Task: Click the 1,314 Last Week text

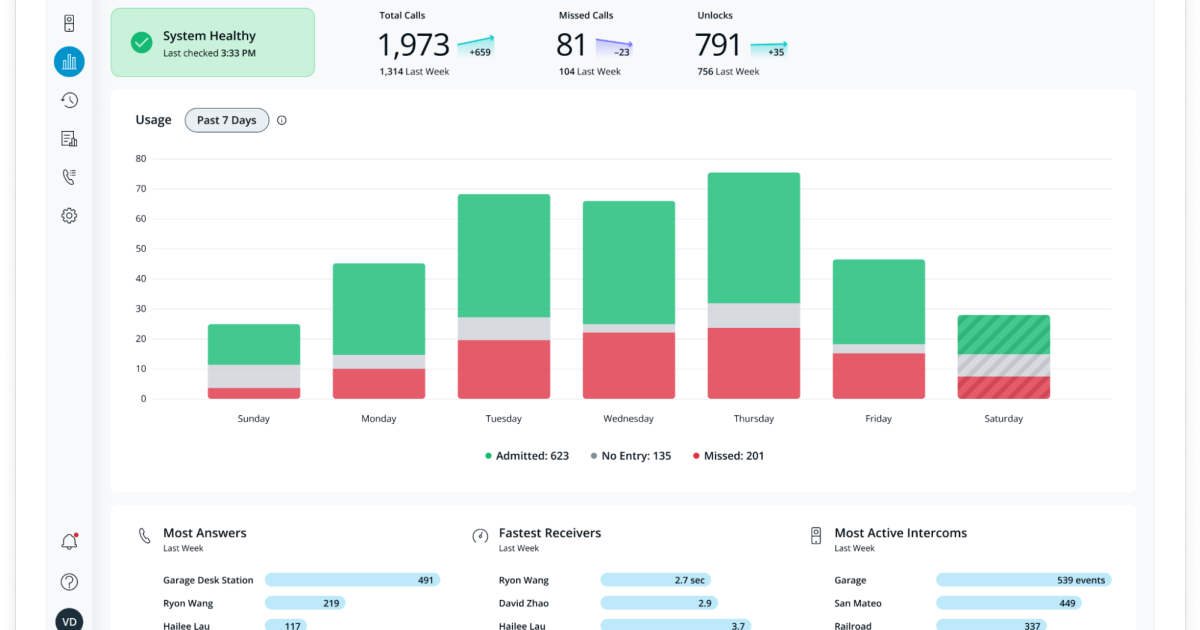Action: pos(414,72)
